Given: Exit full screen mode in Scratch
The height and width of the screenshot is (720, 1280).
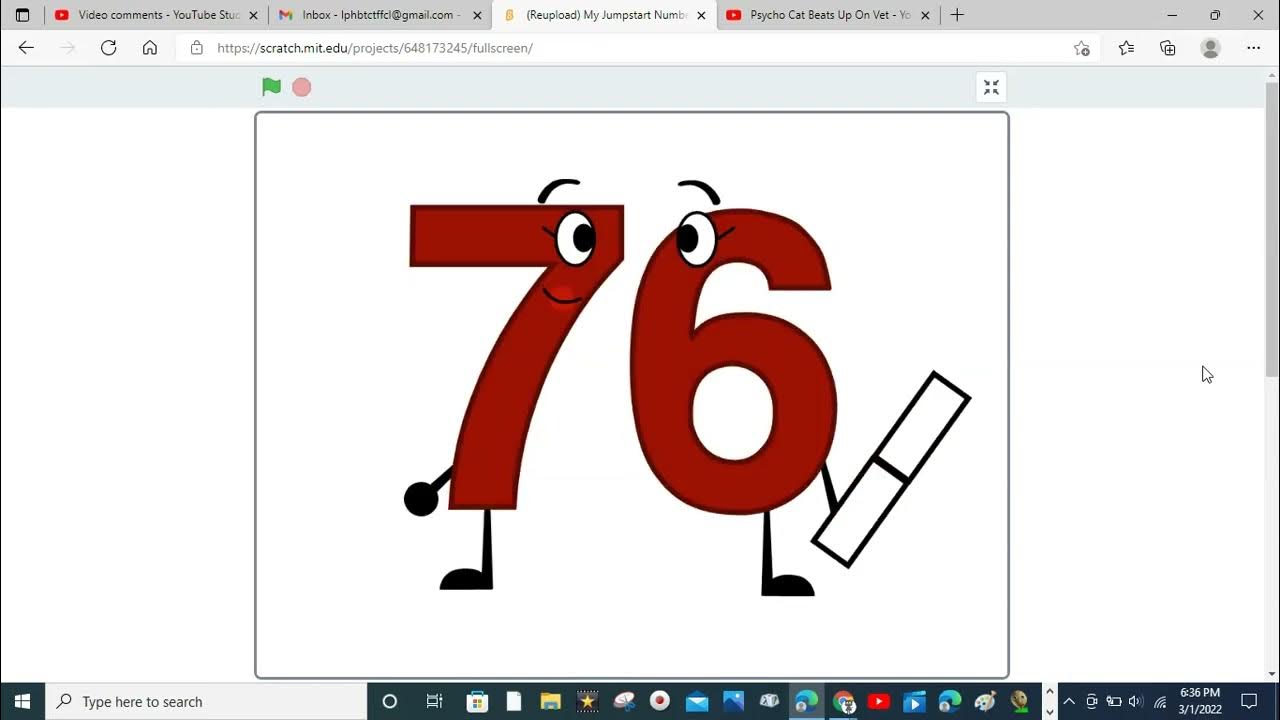Looking at the screenshot, I should click(991, 87).
